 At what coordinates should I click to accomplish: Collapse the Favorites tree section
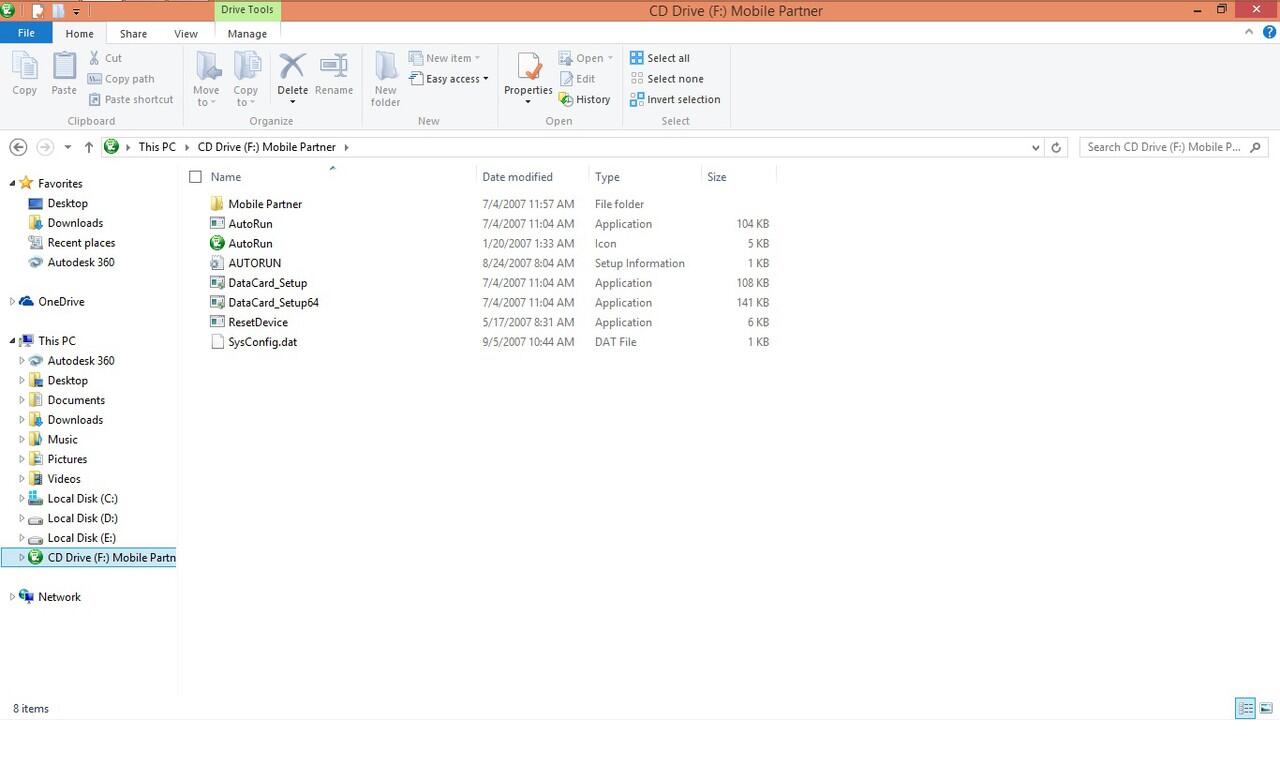click(x=12, y=184)
